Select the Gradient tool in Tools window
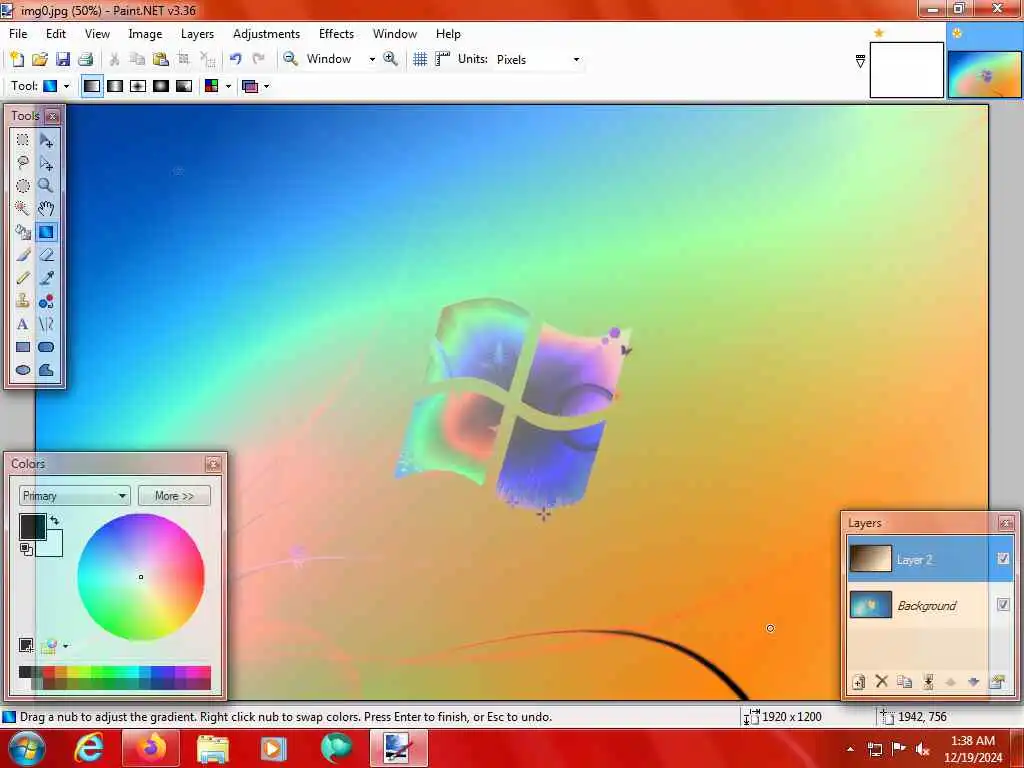This screenshot has width=1024, height=768. click(46, 232)
